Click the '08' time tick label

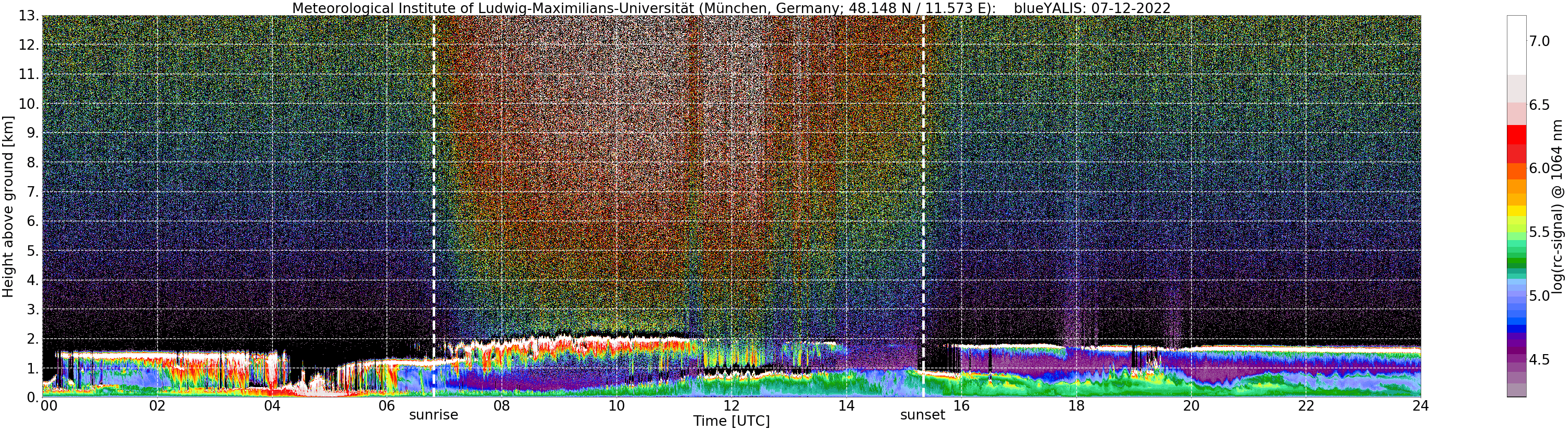(x=502, y=406)
